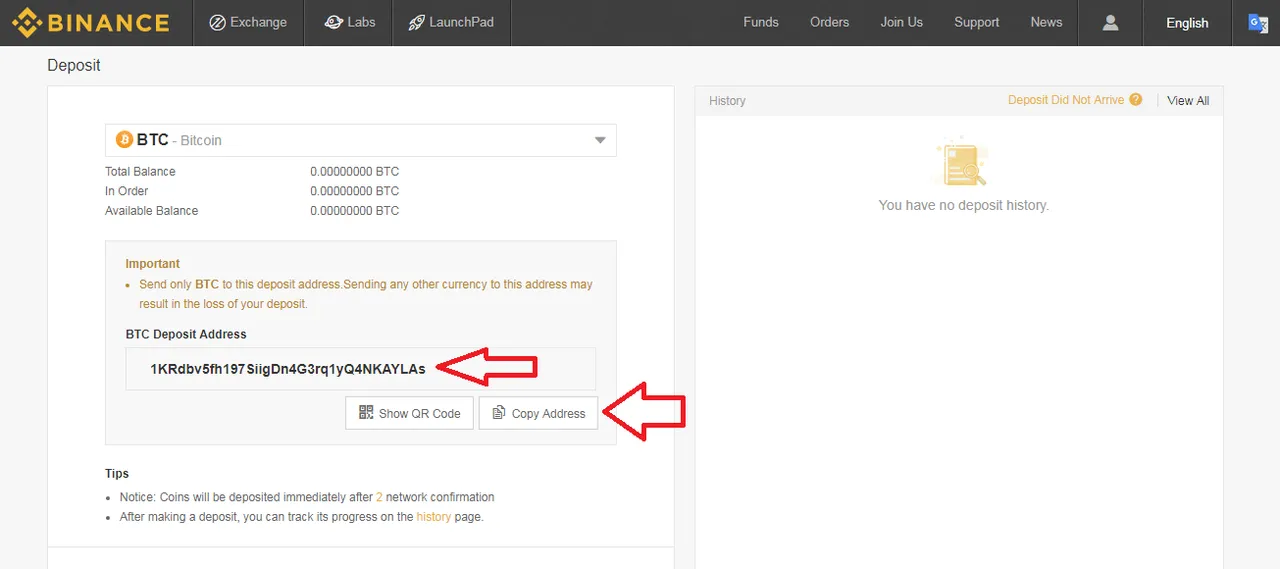Click the dropdown arrow of coin selector
Screen dimensions: 1280x569
pos(600,140)
